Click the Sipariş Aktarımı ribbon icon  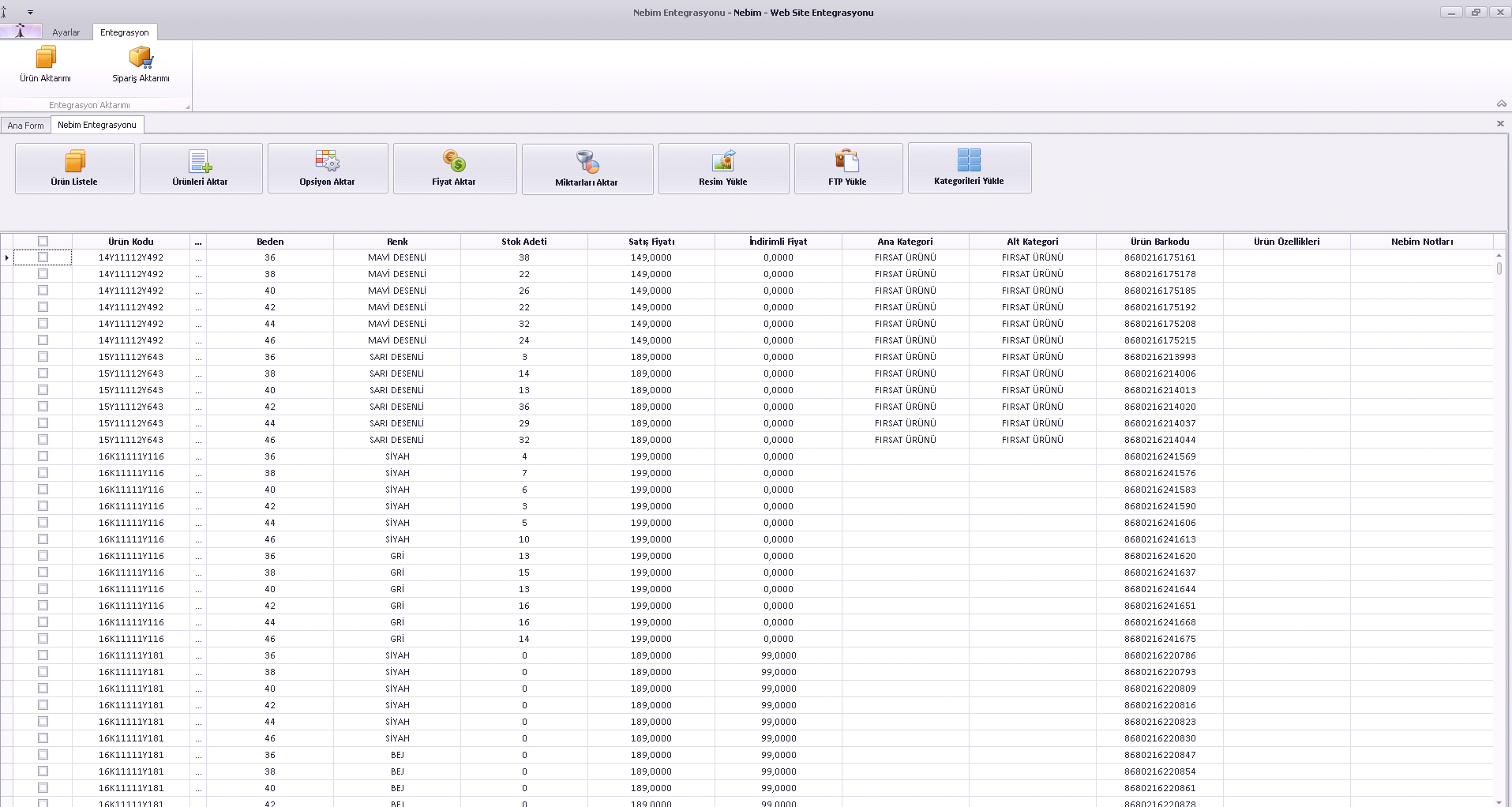[141, 58]
